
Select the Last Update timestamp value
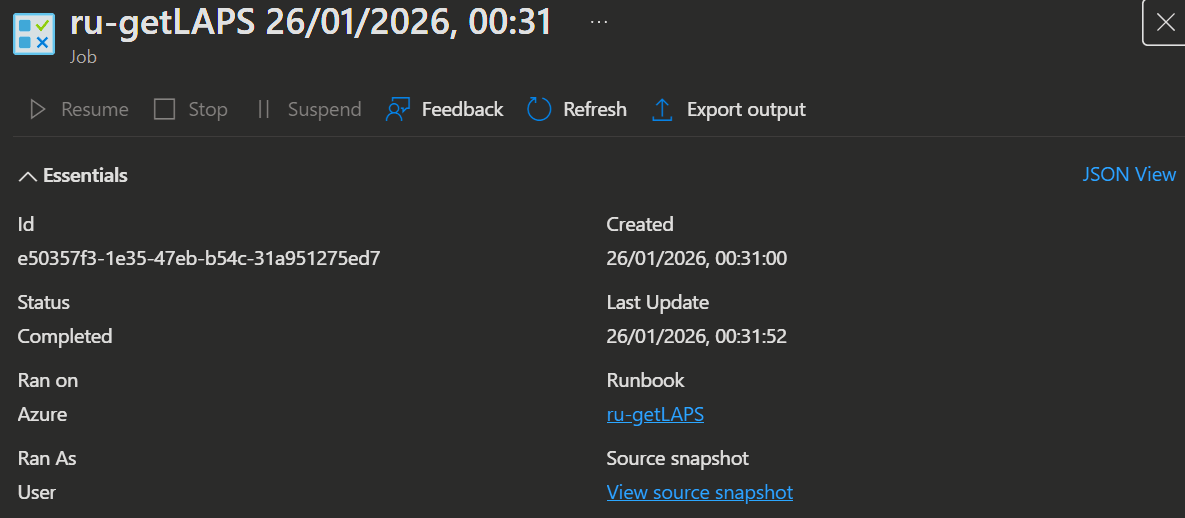696,336
